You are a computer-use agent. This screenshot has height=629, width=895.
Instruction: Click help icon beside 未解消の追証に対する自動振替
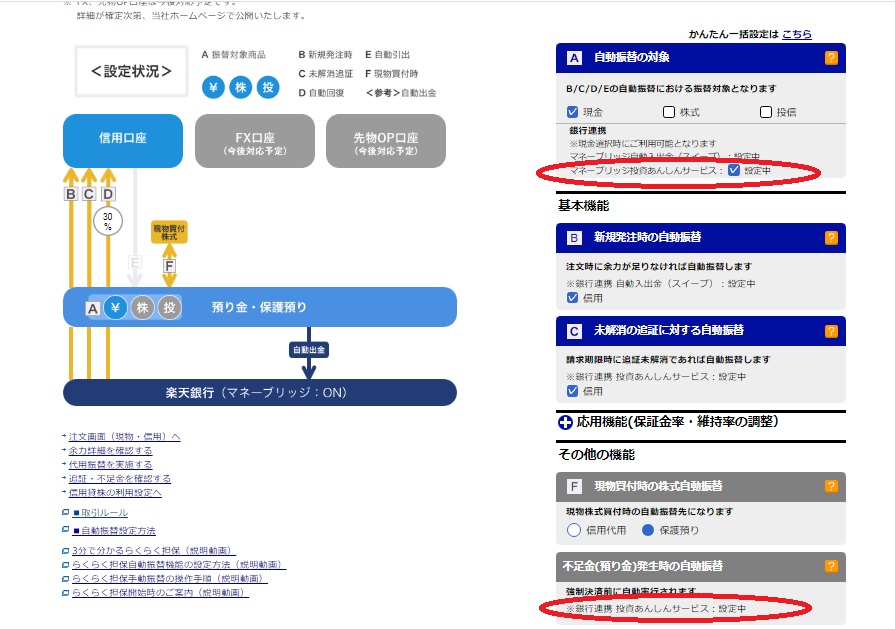(x=831, y=330)
